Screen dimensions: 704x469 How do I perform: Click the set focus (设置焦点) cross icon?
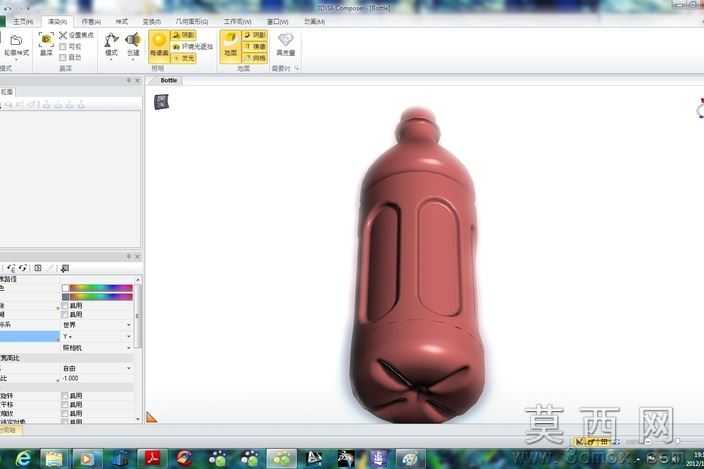[x=63, y=35]
